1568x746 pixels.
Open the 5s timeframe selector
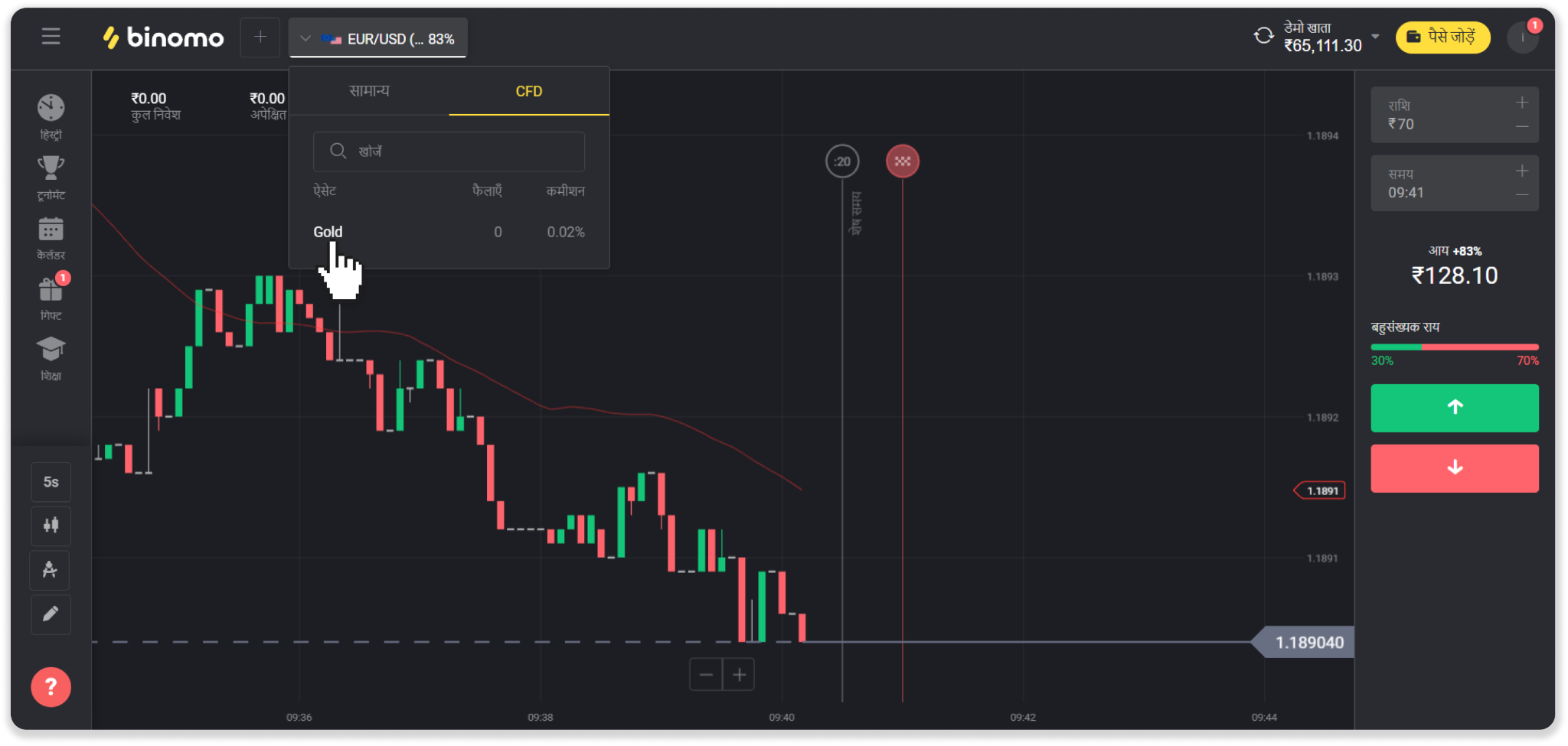(x=51, y=482)
